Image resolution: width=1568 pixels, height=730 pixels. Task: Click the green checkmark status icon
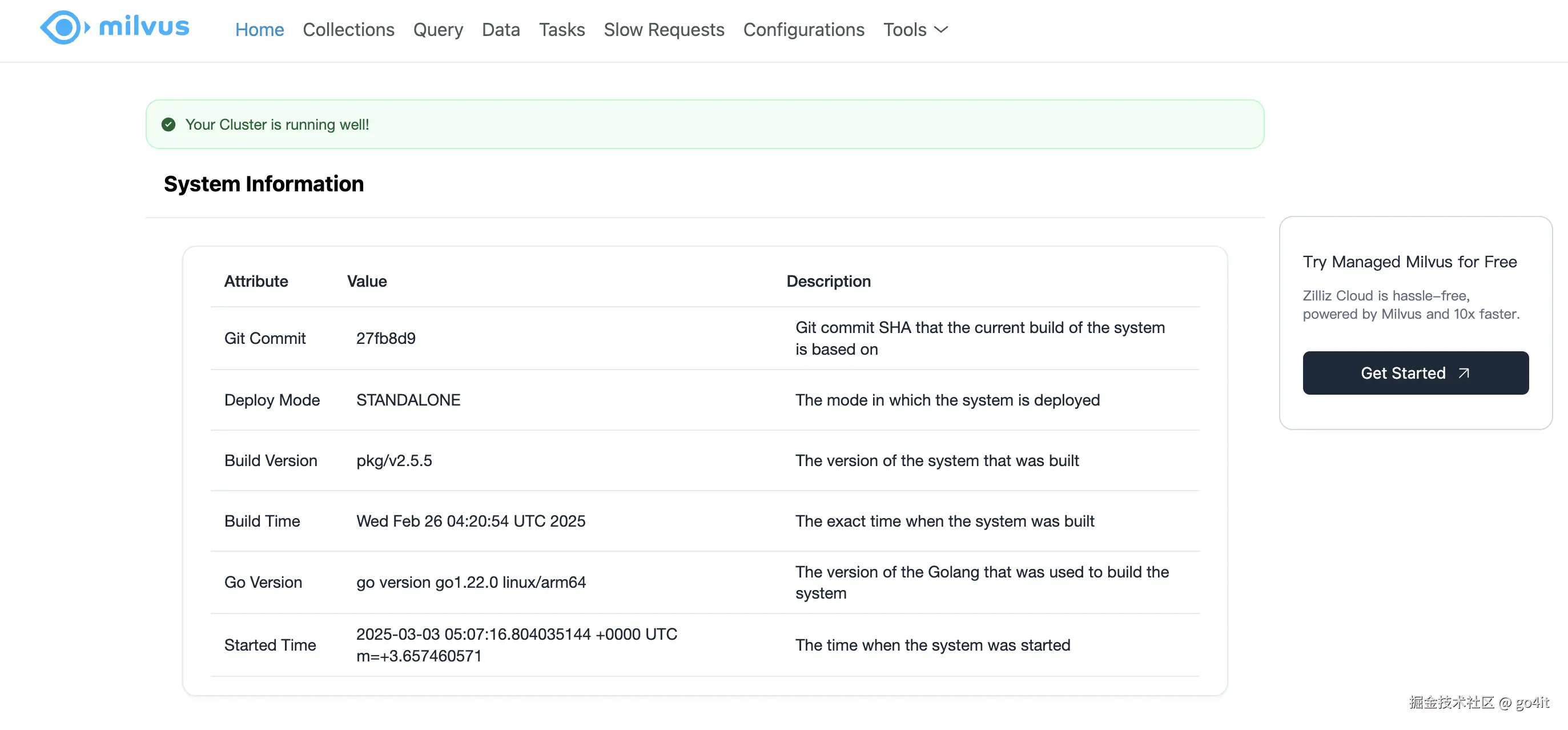pyautogui.click(x=168, y=125)
